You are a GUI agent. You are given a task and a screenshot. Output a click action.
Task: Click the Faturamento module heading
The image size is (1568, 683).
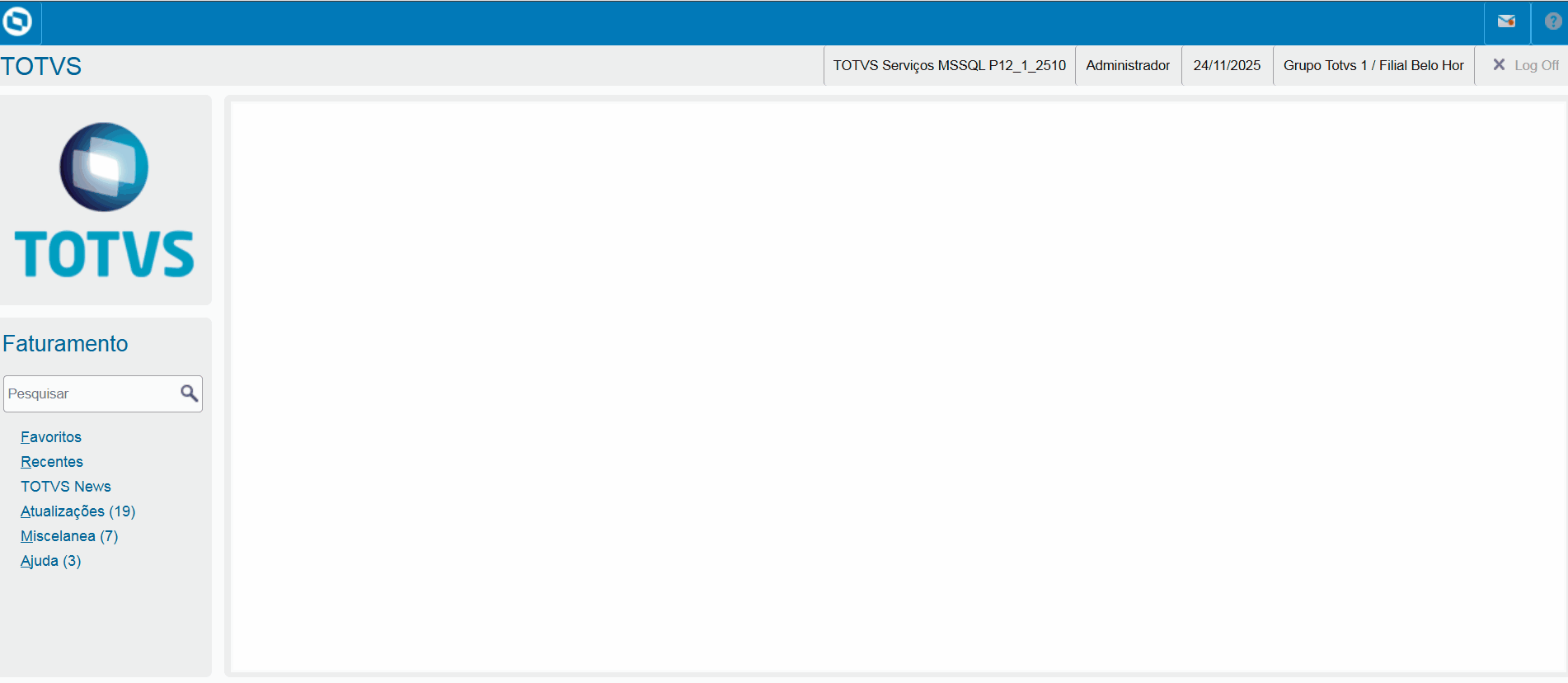coord(65,343)
